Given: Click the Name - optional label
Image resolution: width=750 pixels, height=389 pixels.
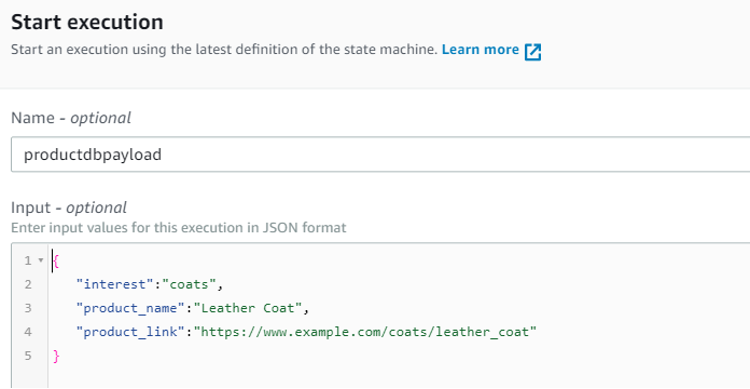Looking at the screenshot, I should [71, 118].
